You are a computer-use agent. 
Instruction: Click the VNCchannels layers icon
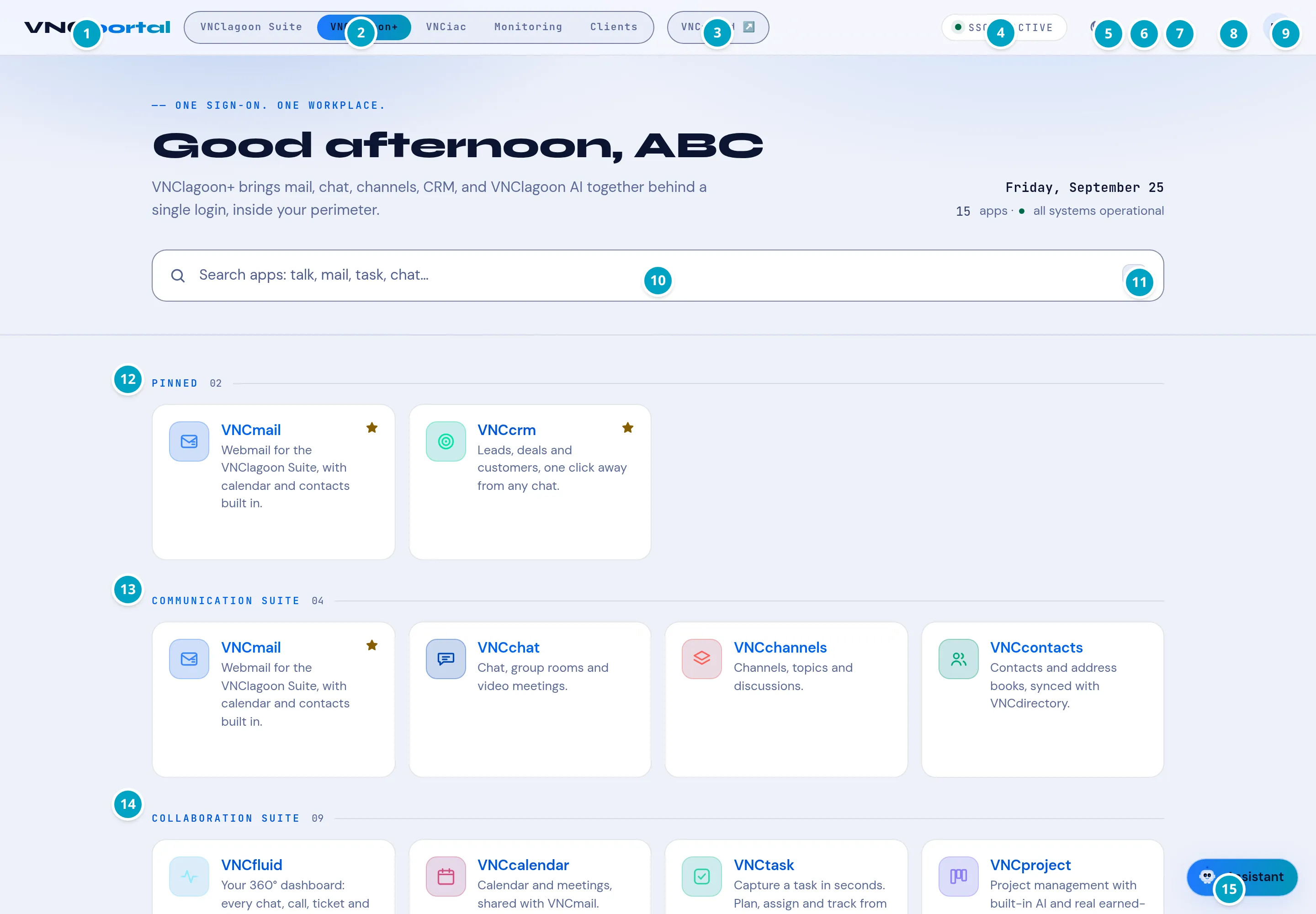coord(701,659)
